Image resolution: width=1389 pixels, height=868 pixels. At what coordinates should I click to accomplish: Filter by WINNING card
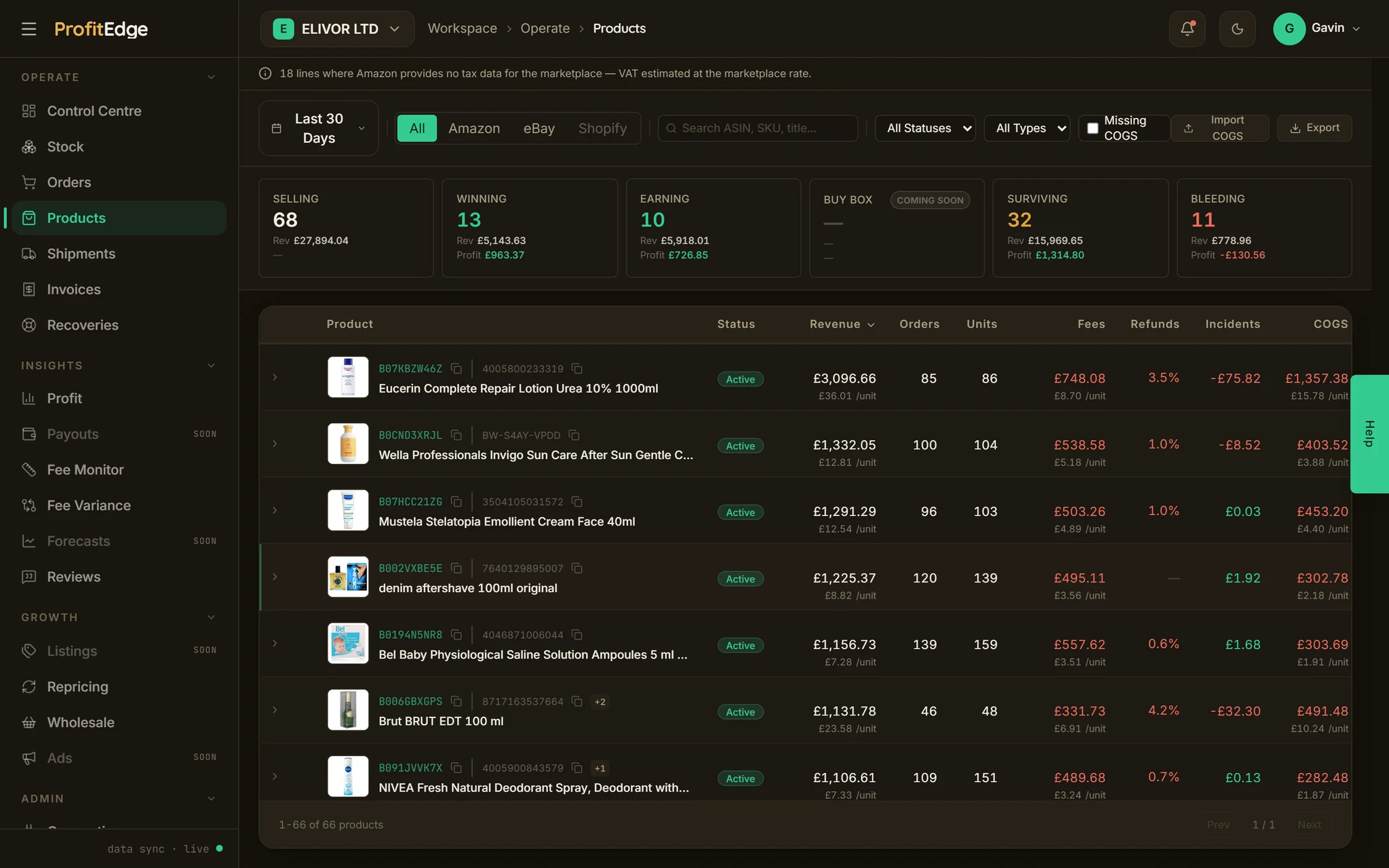click(x=530, y=228)
